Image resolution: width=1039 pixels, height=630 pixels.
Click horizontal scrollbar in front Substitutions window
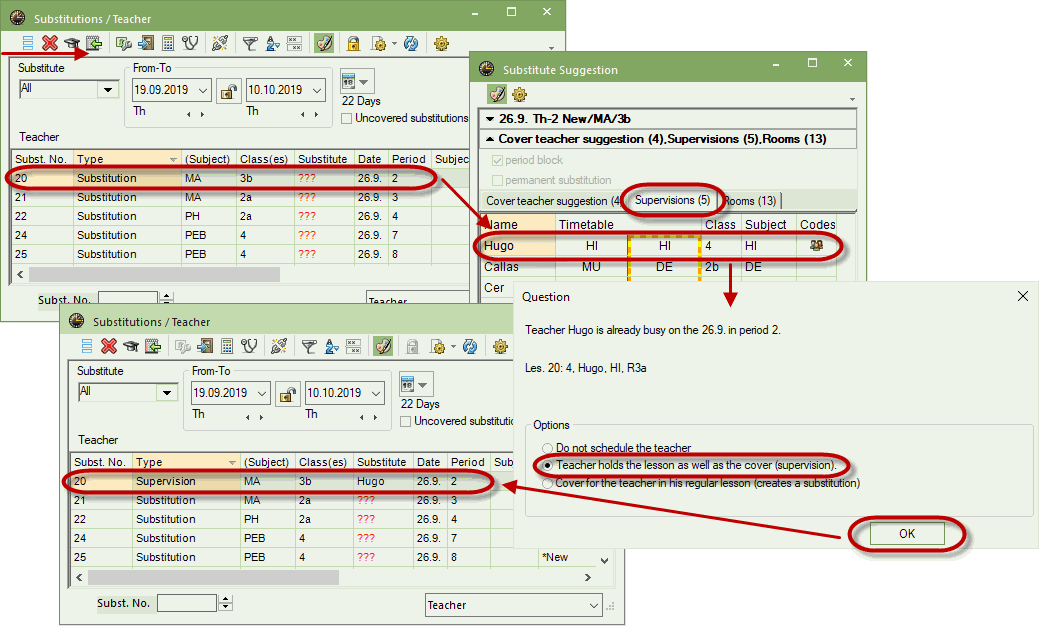213,578
